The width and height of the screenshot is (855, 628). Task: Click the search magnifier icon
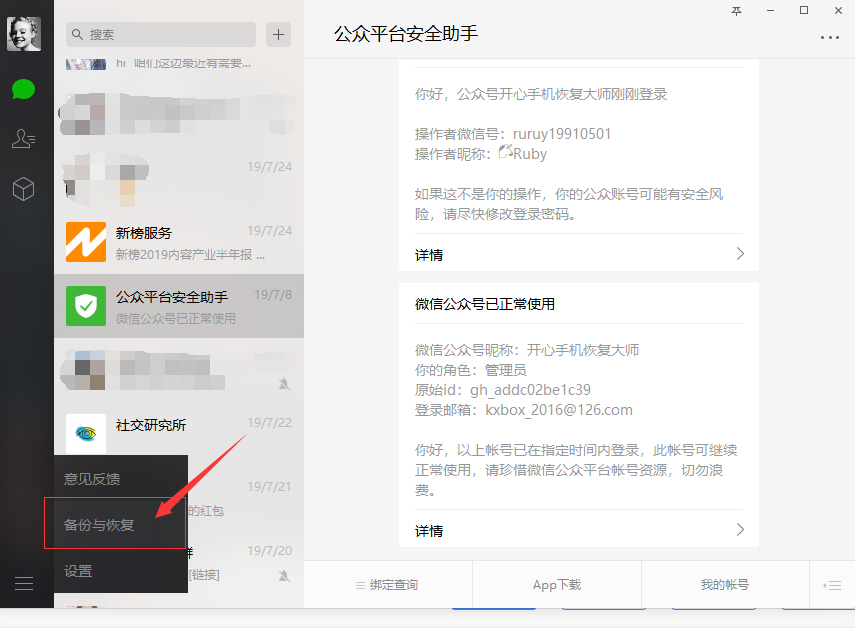(x=77, y=34)
